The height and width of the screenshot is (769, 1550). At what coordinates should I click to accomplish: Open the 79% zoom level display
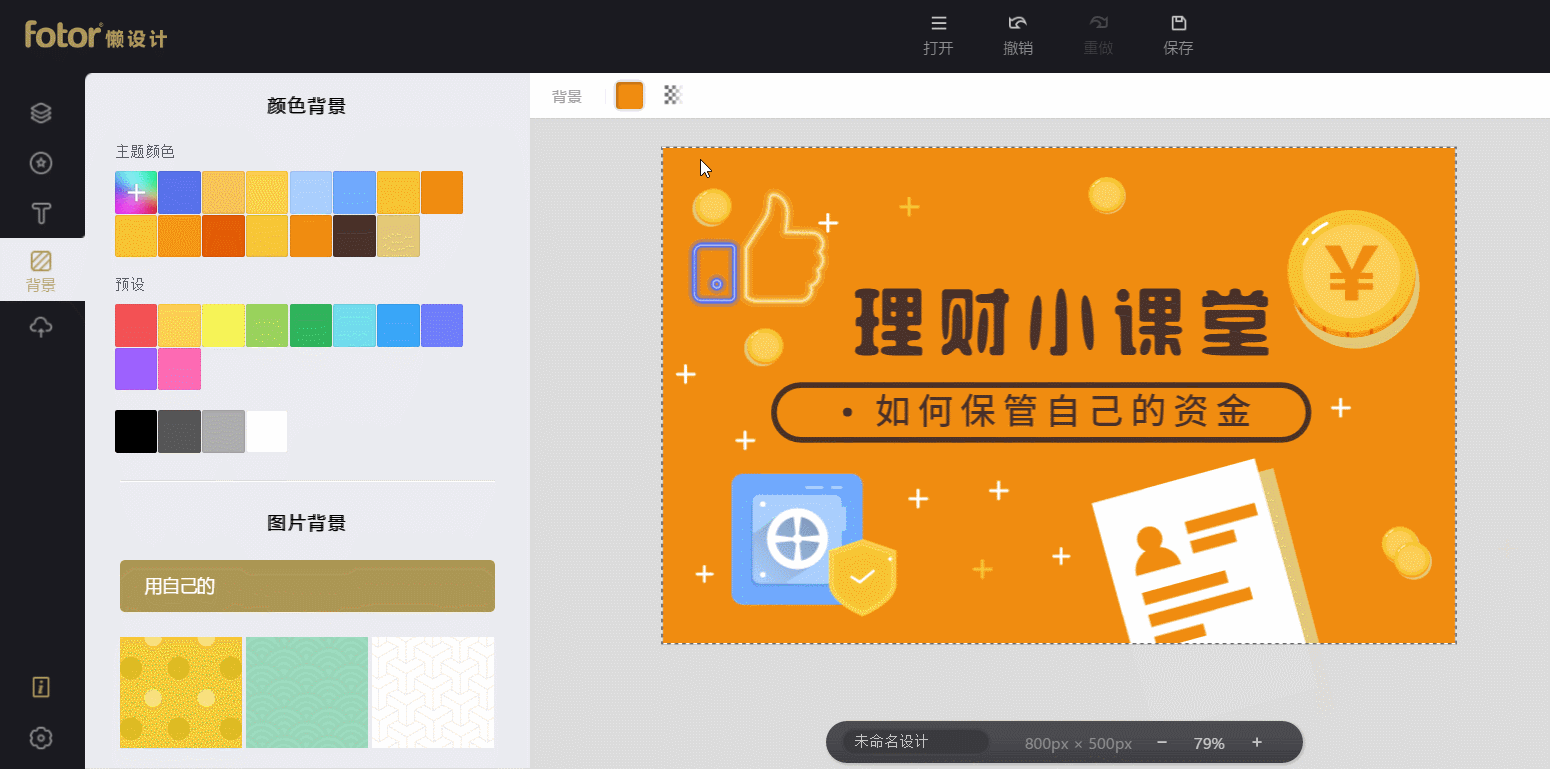[x=1209, y=743]
